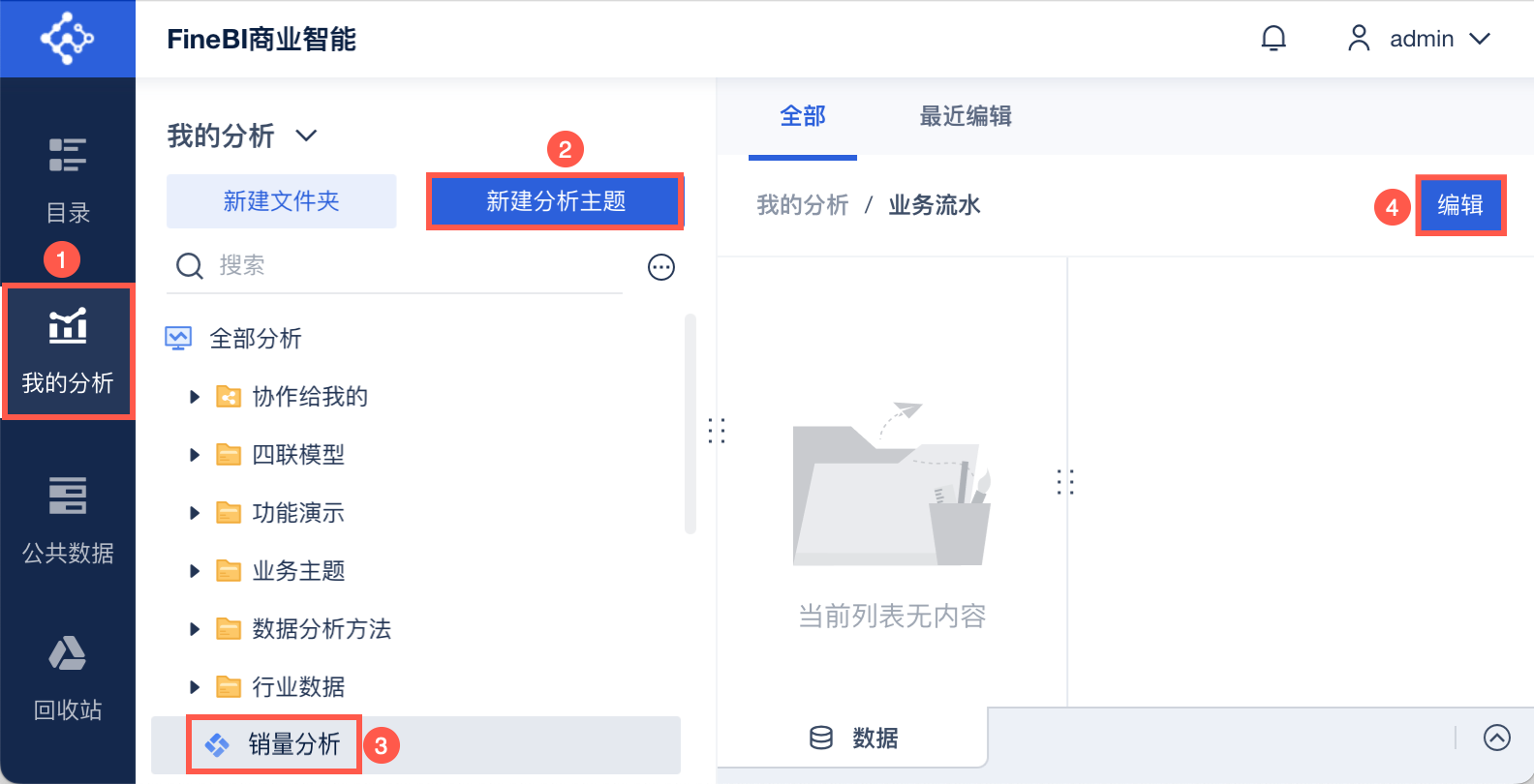Go to 我的分析 in sidebar
The image size is (1534, 784).
pos(68,351)
